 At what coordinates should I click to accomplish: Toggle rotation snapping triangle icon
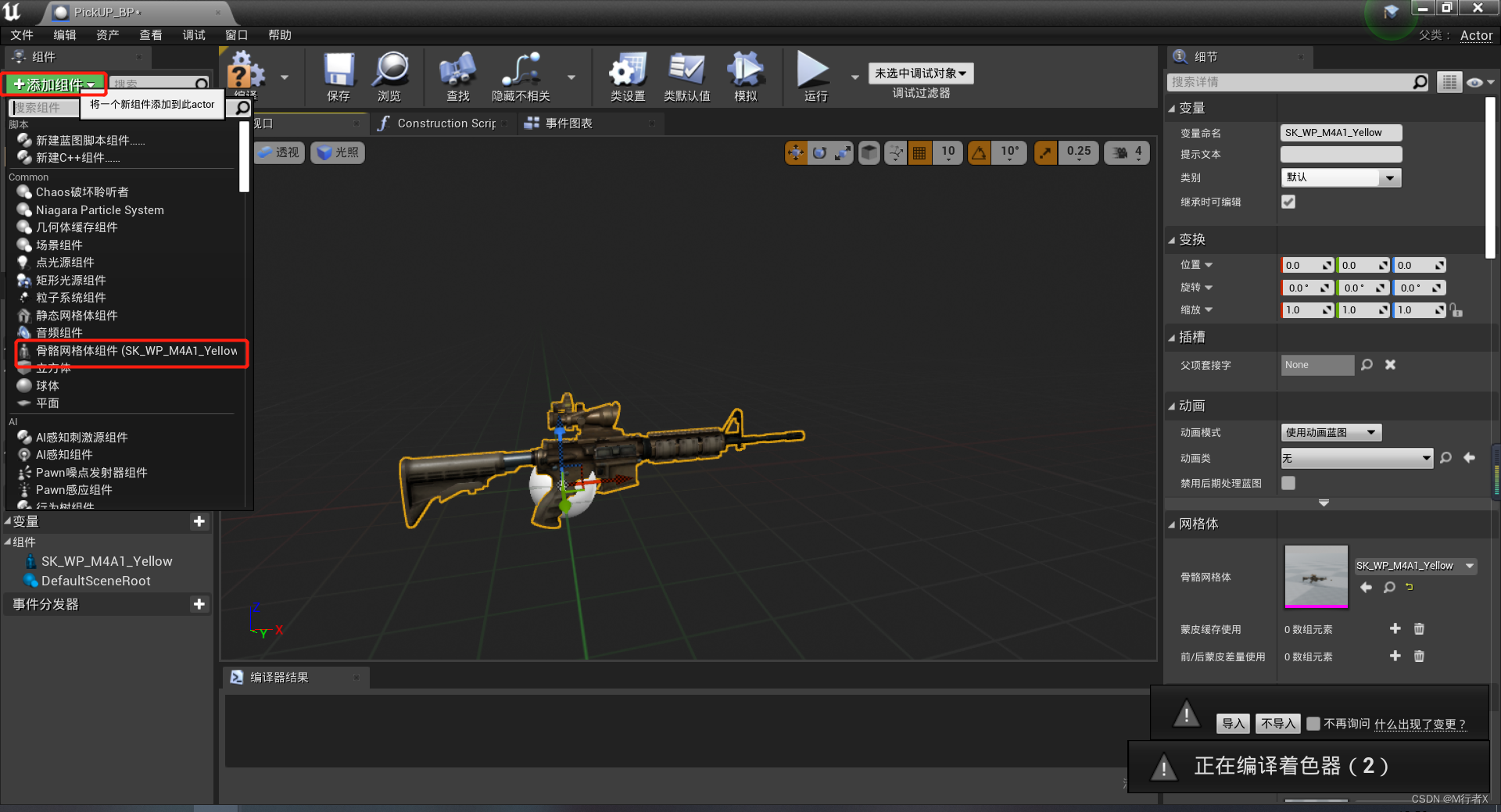click(x=979, y=152)
